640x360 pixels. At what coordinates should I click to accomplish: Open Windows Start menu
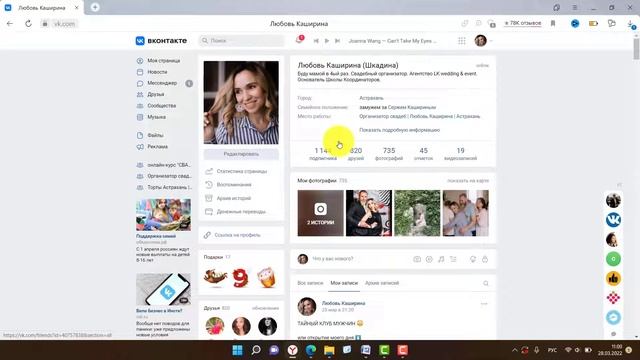tap(237, 350)
